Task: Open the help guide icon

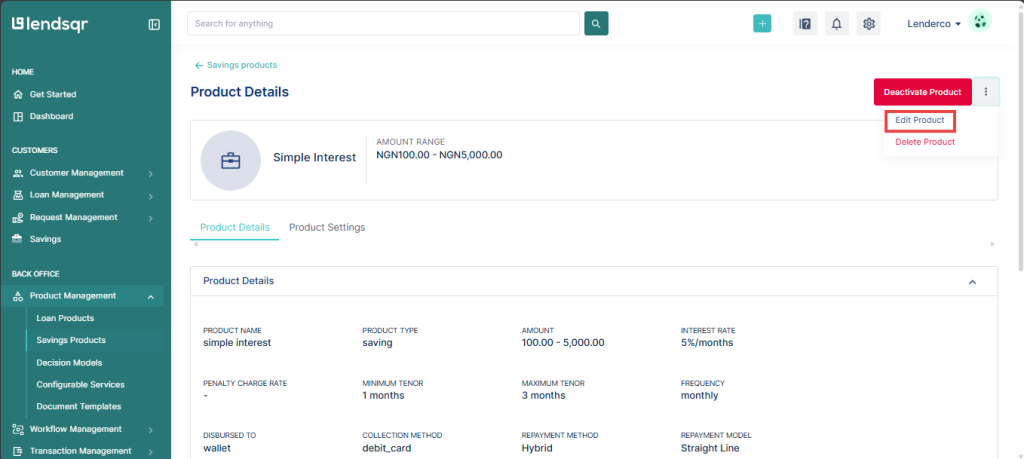Action: (804, 24)
